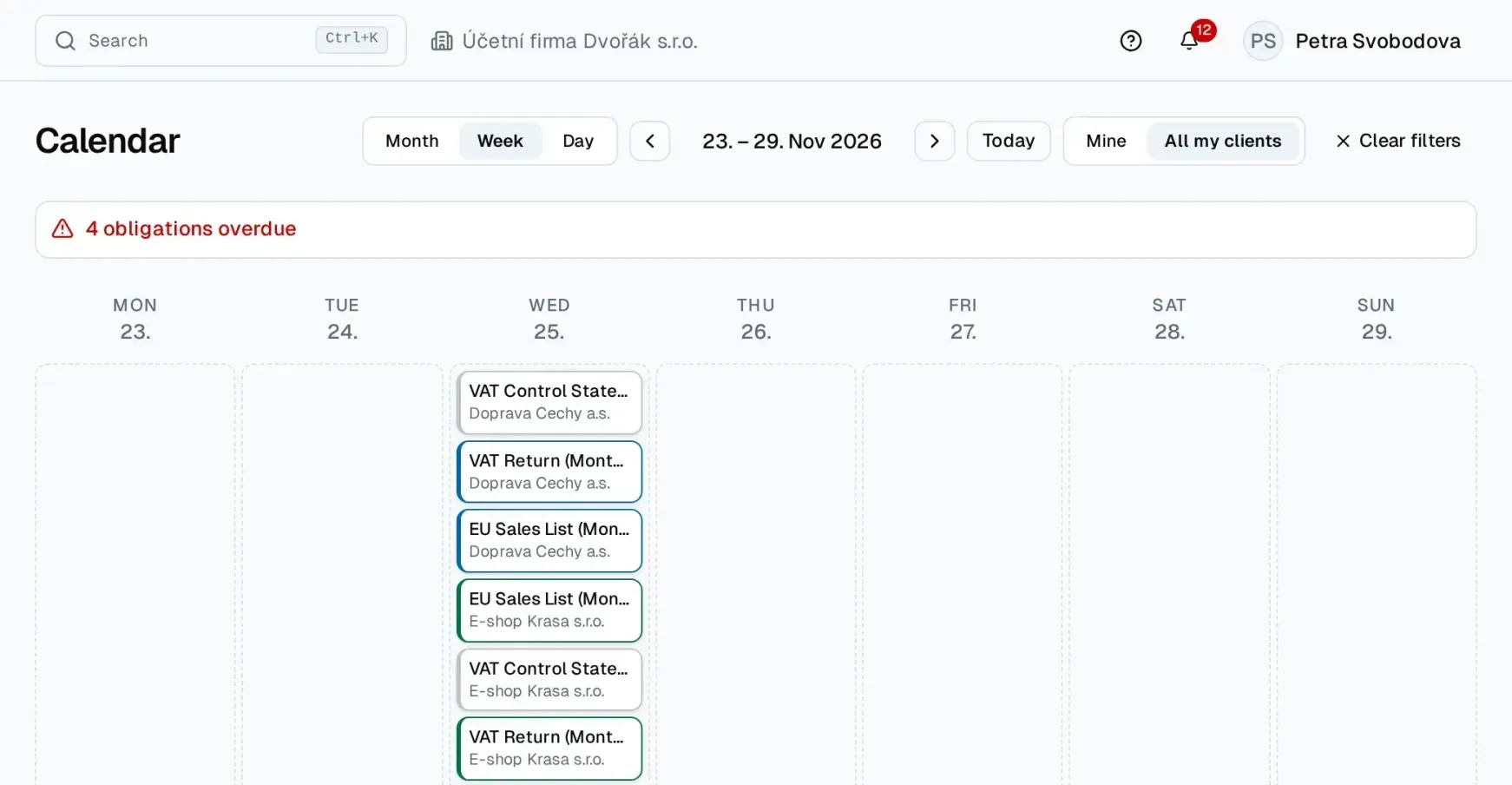Click the magnifier icon in search box
The height and width of the screenshot is (785, 1512).
[65, 41]
